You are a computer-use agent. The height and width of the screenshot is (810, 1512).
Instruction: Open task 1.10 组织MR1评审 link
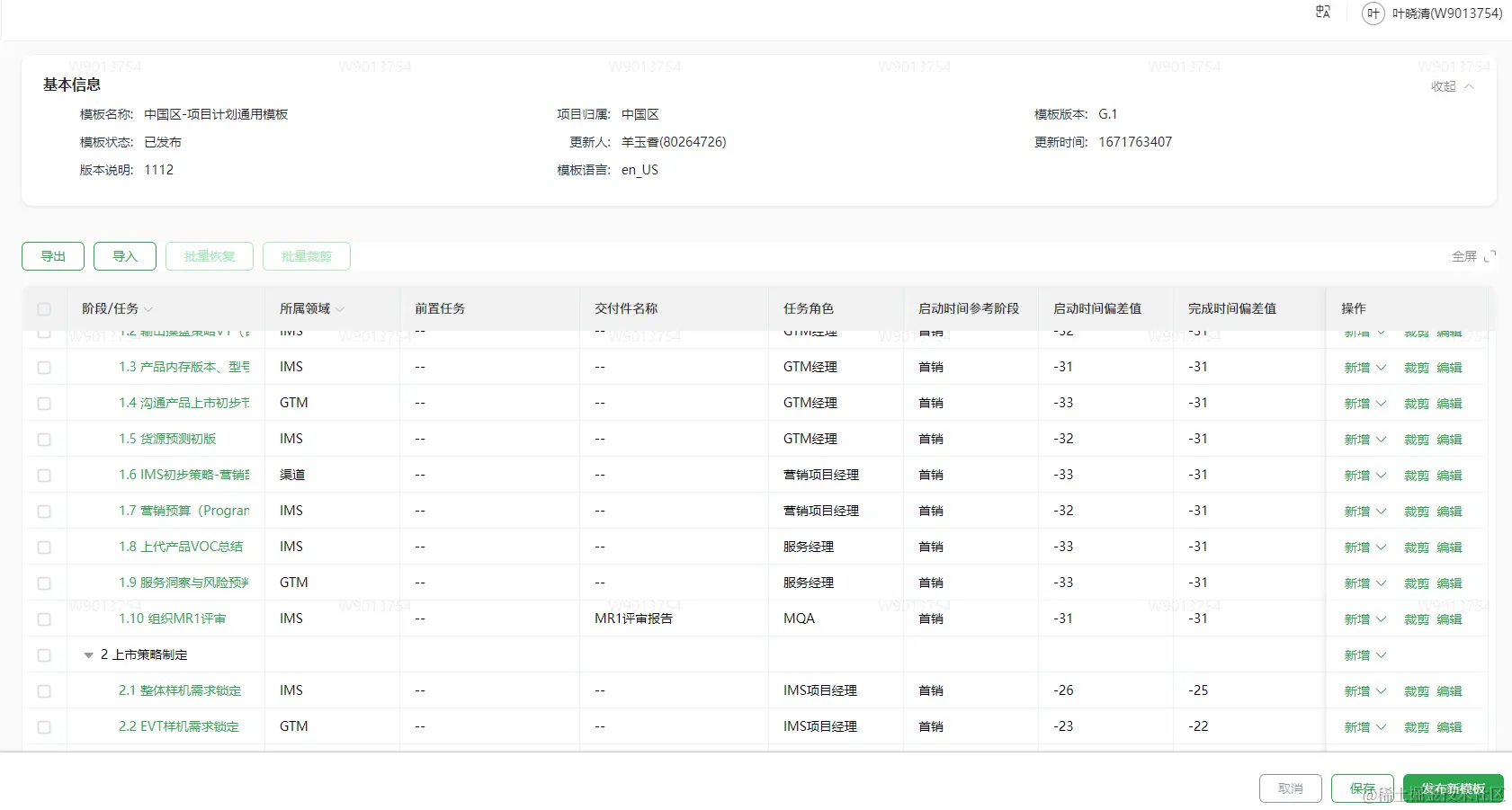(x=173, y=619)
